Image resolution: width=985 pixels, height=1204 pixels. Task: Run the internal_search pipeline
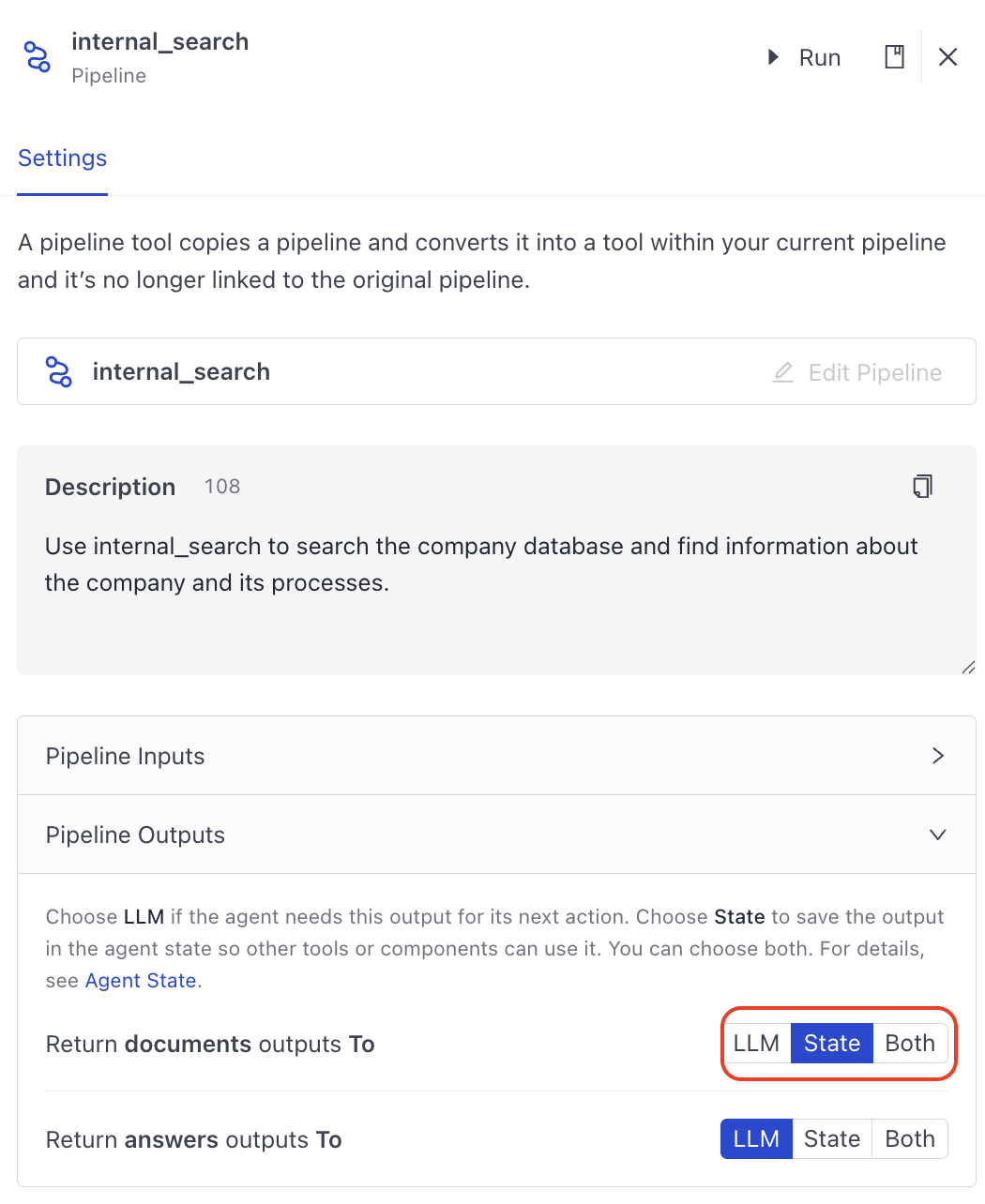(x=819, y=57)
